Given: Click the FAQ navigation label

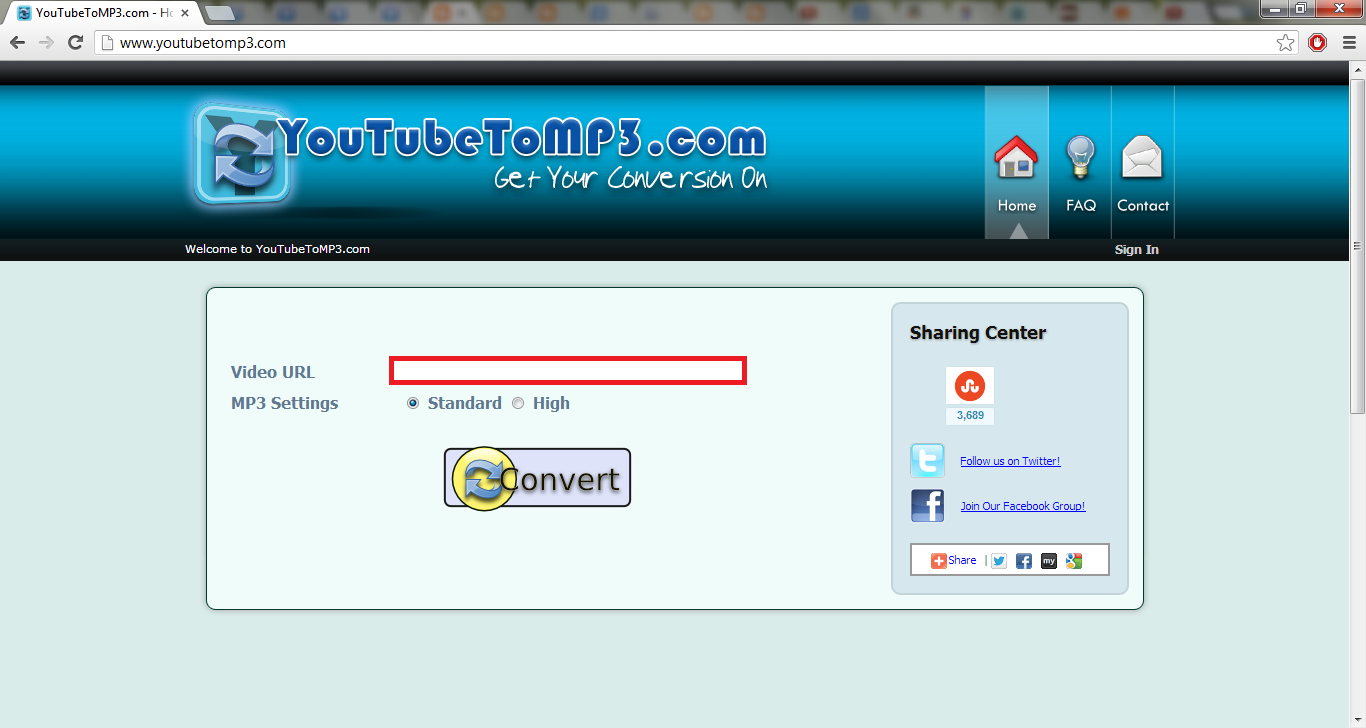Looking at the screenshot, I should 1081,205.
